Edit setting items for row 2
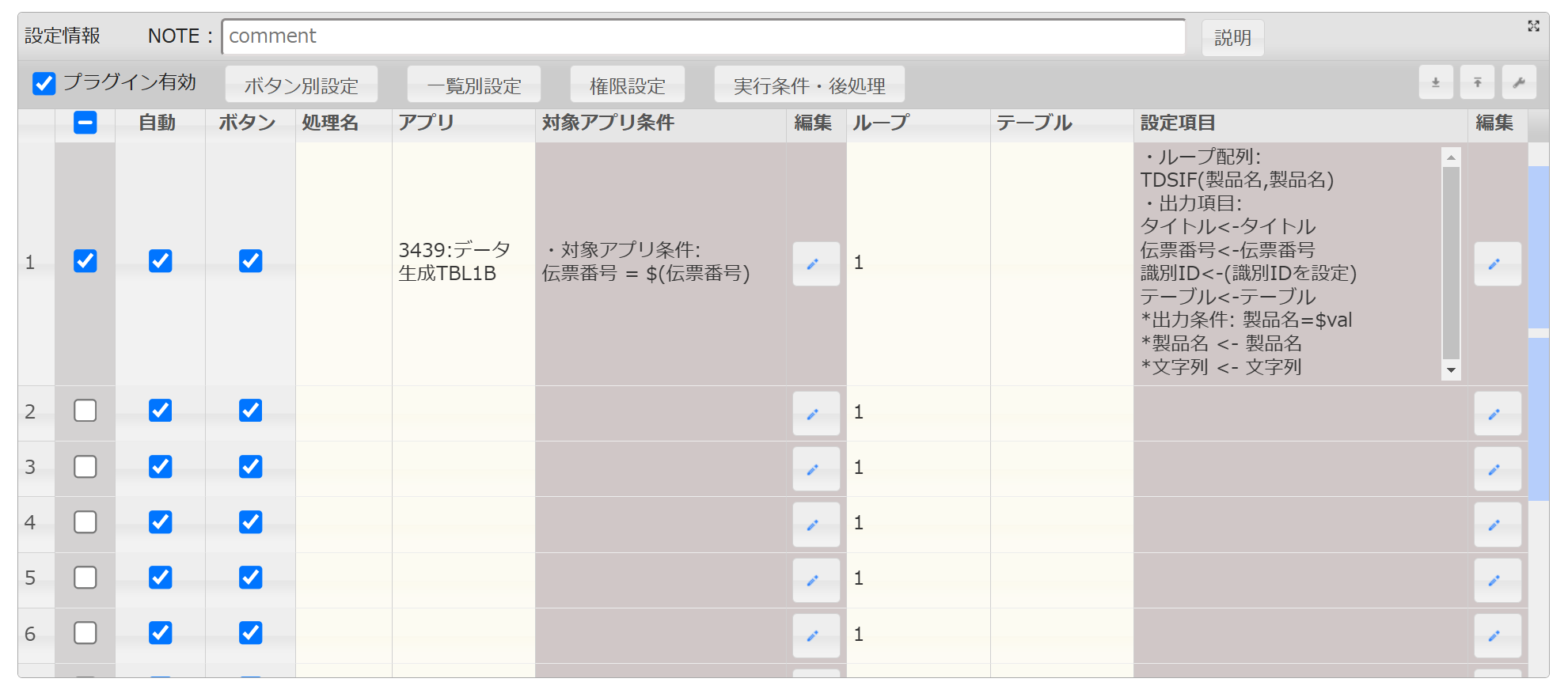The image size is (1568, 686). pos(1498,414)
